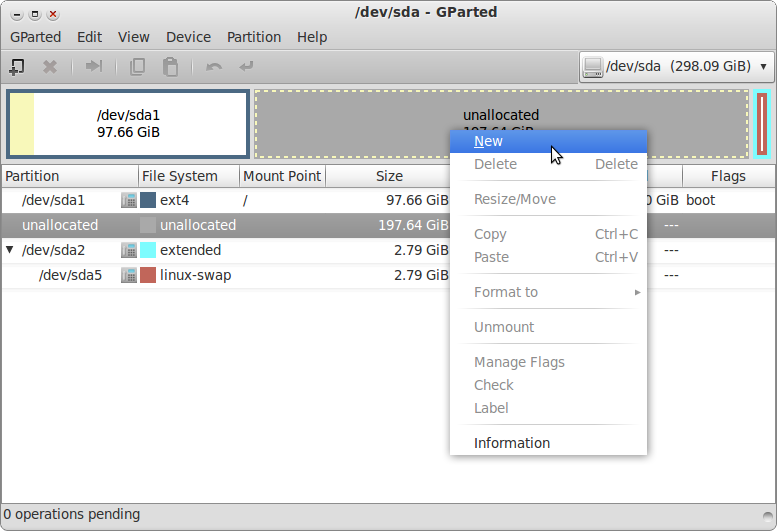Open the /dev/sda device selector dropdown
This screenshot has width=777, height=531.
(676, 66)
